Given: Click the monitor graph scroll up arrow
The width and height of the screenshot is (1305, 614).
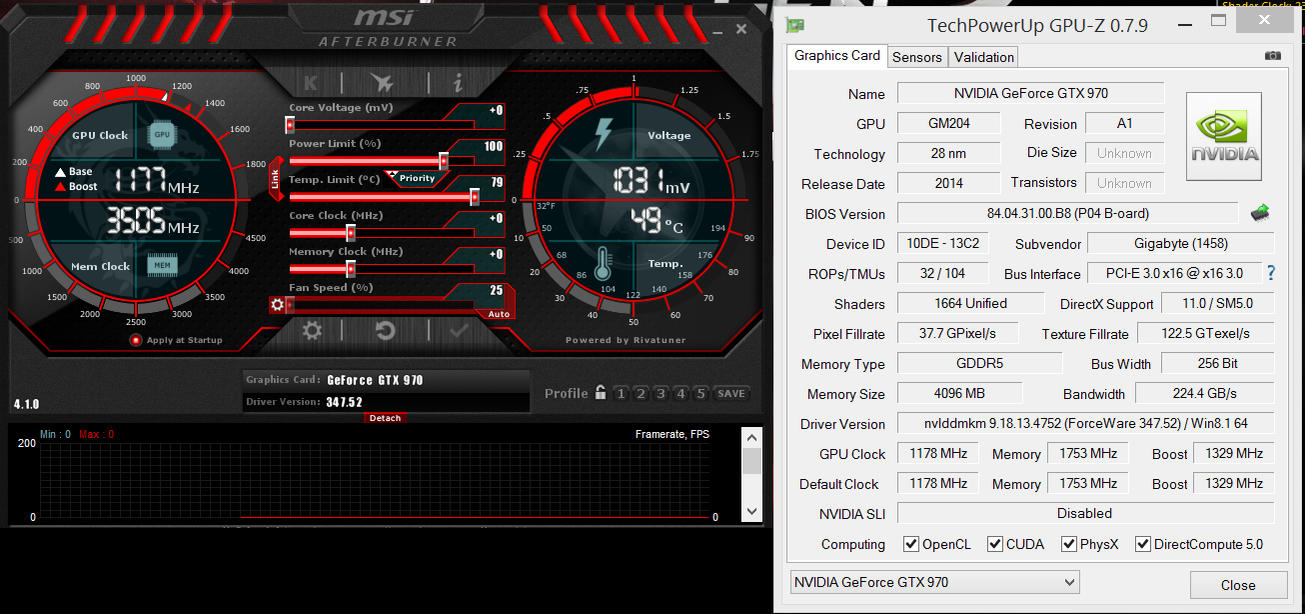Looking at the screenshot, I should pos(752,437).
